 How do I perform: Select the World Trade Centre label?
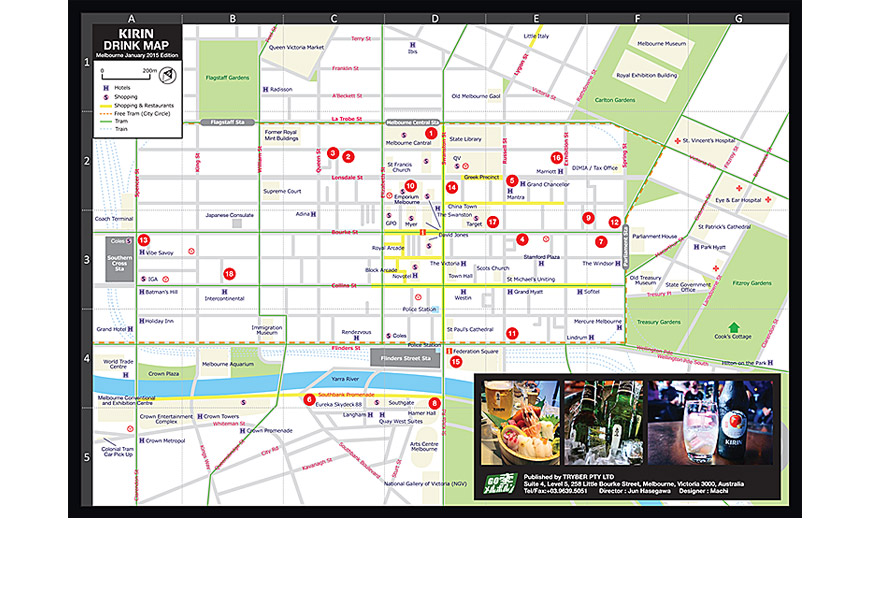tap(118, 364)
